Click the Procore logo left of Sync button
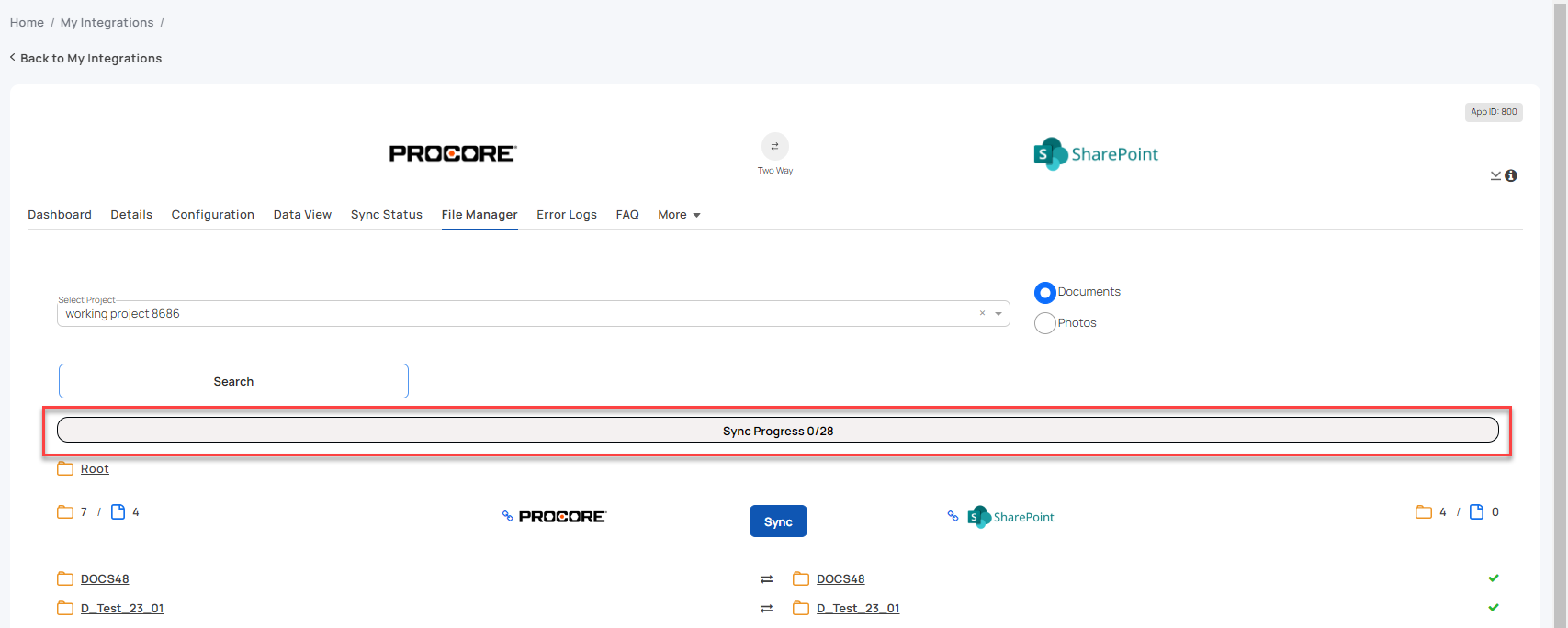The width and height of the screenshot is (1568, 628). pyautogui.click(x=562, y=517)
